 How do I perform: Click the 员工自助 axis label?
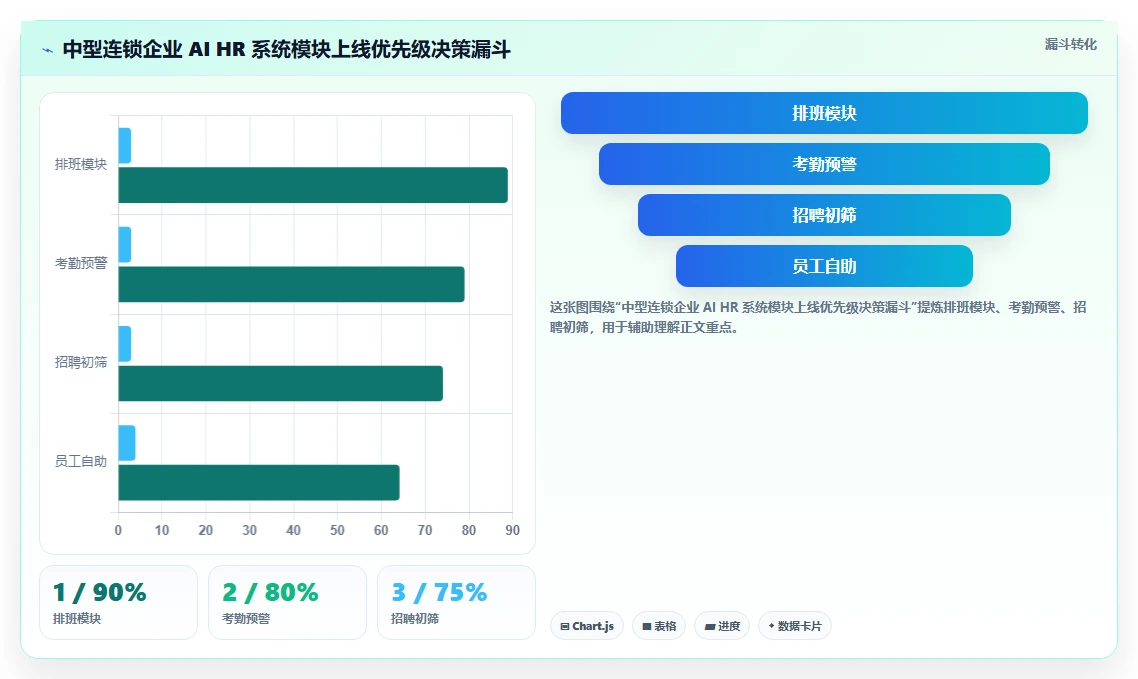point(81,461)
